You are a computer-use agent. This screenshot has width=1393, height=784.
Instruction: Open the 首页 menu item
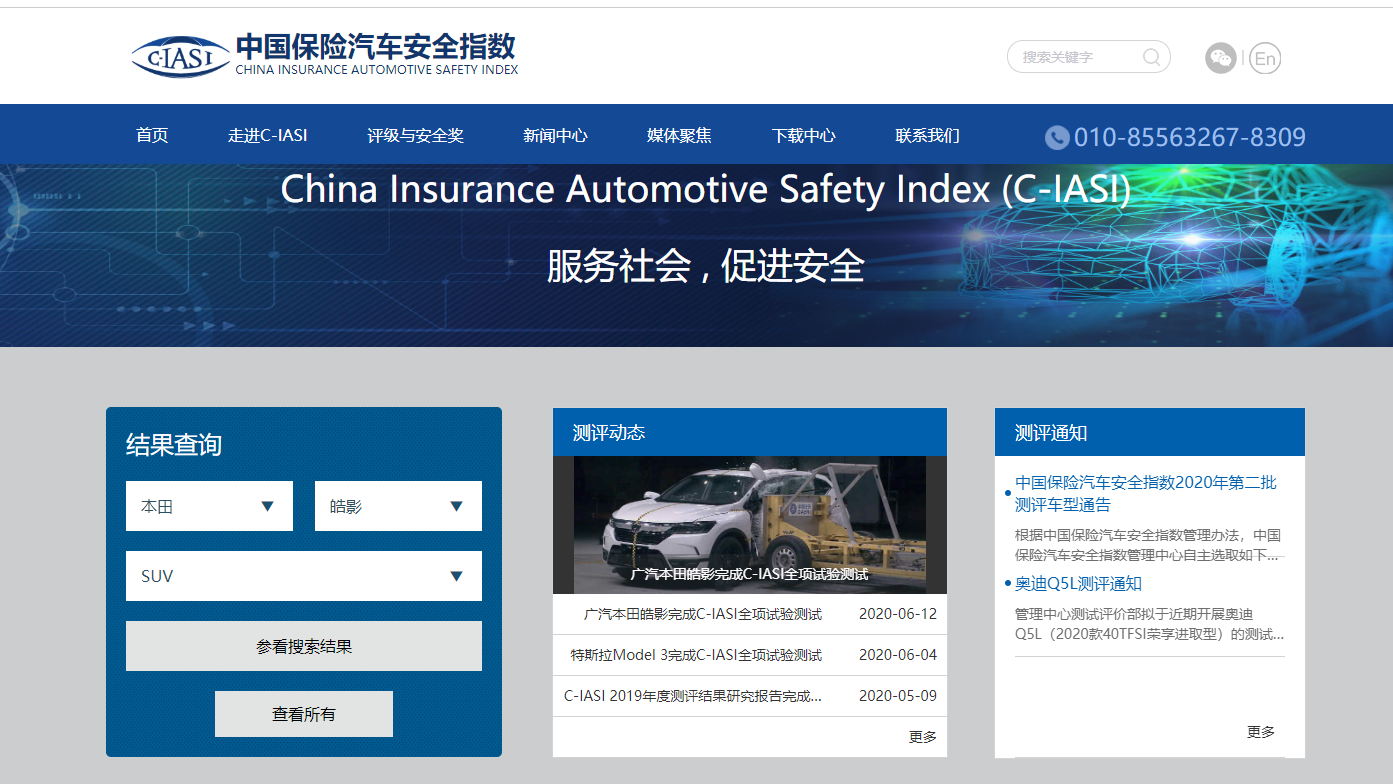152,135
